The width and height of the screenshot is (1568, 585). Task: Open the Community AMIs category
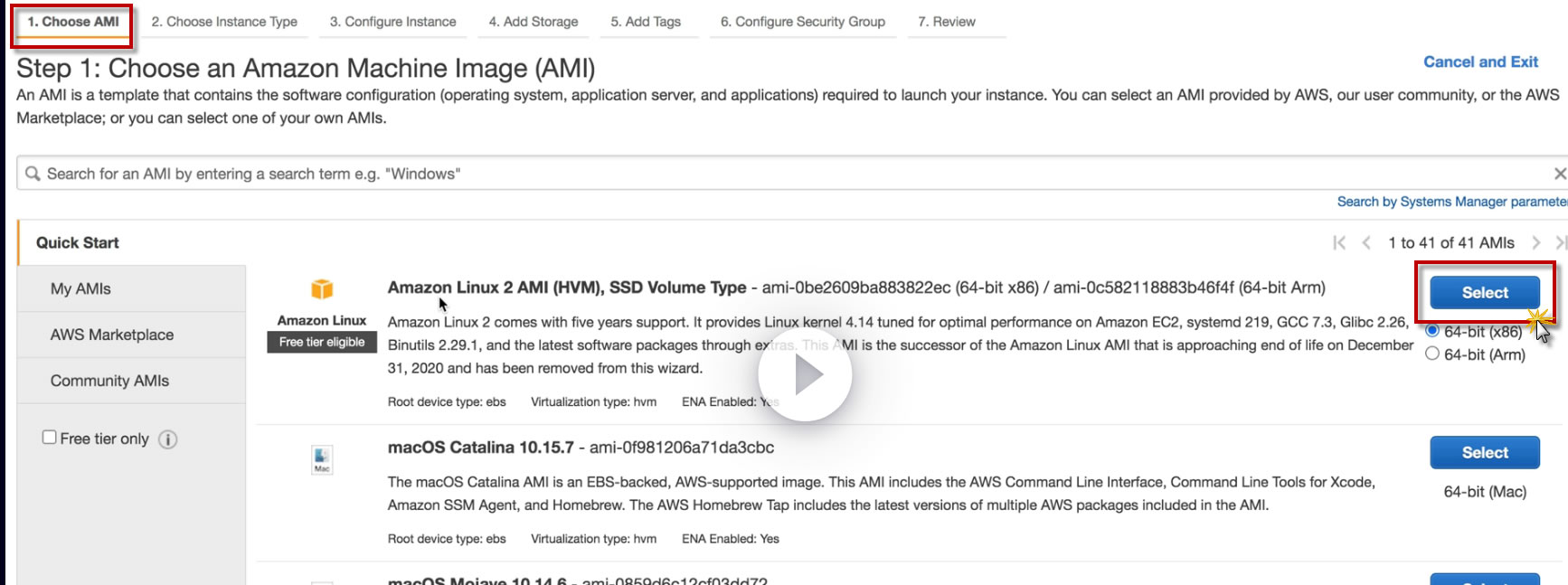109,381
